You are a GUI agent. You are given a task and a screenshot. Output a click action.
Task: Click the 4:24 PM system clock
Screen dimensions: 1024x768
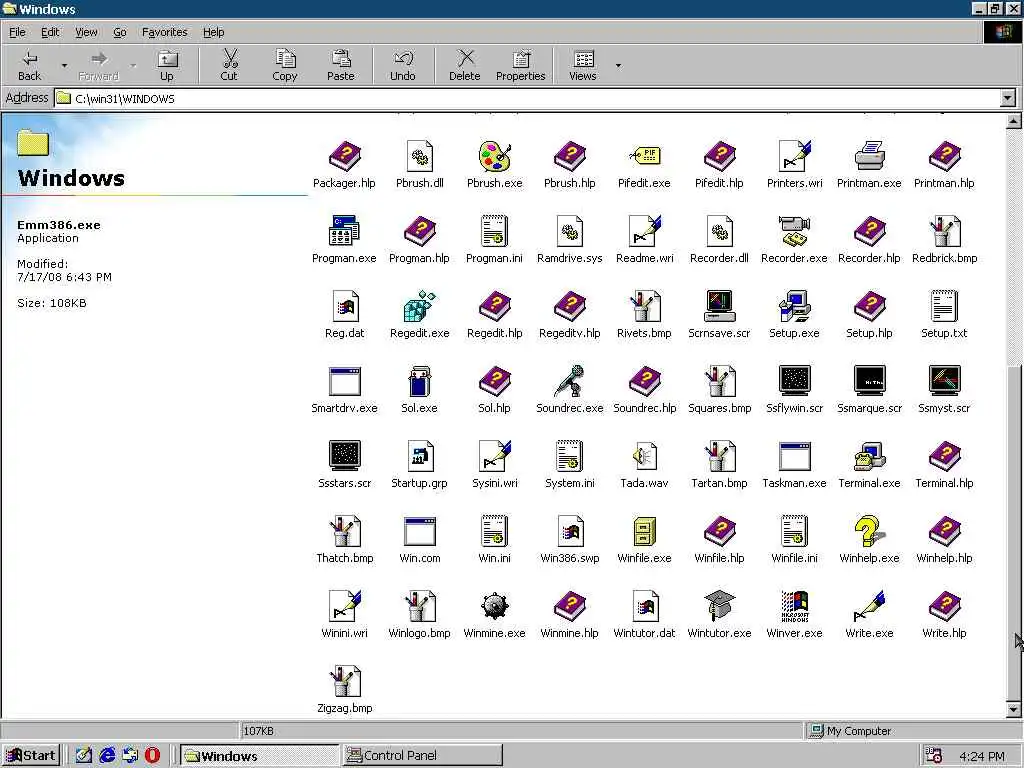point(982,756)
